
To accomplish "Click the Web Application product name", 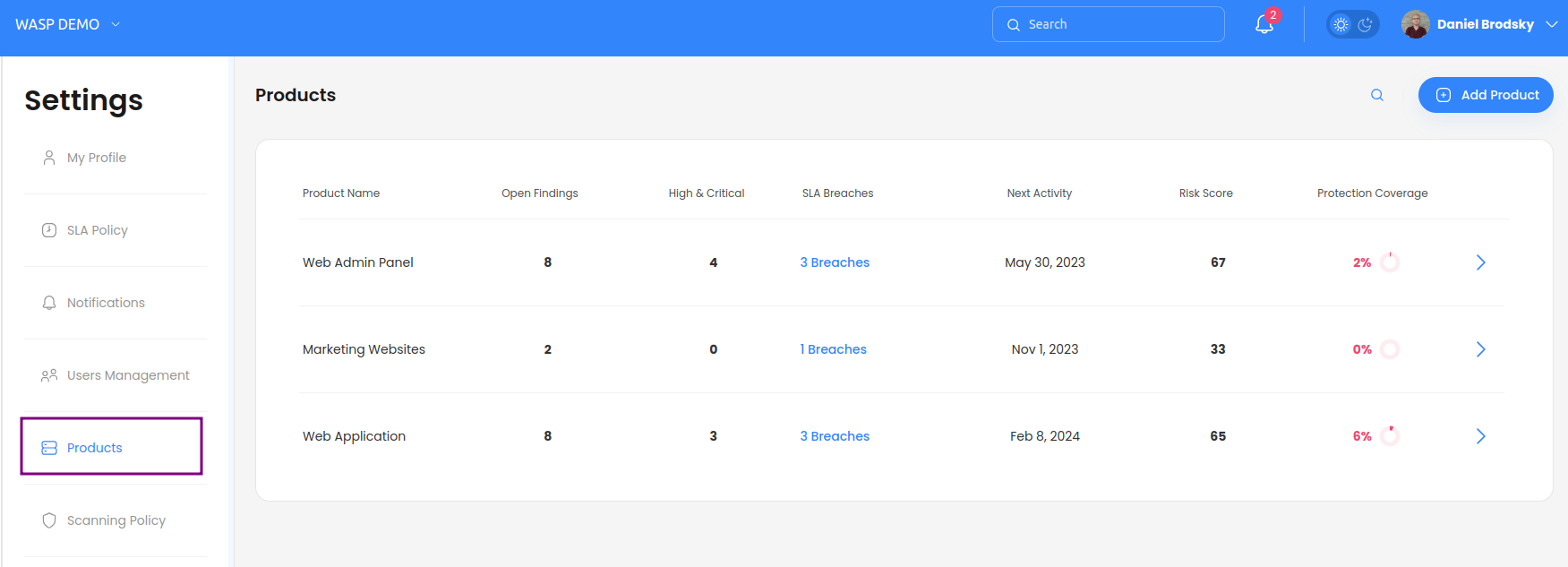I will tap(354, 436).
